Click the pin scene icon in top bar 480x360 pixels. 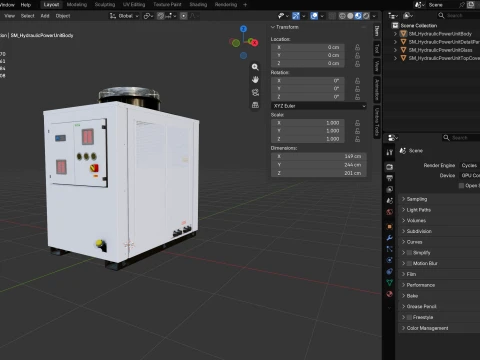coord(462,5)
